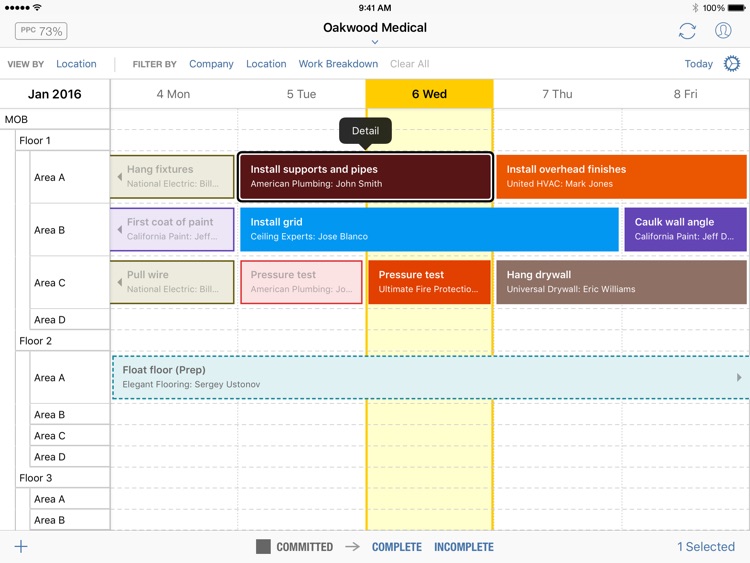Select the 7 Thu column header
Image resolution: width=750 pixels, height=563 pixels.
point(557,94)
